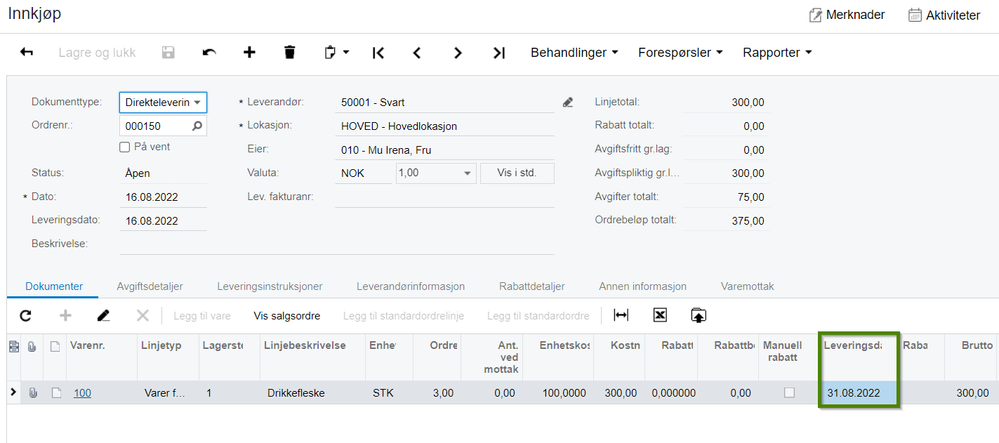Click the back arrow icon

[26, 52]
